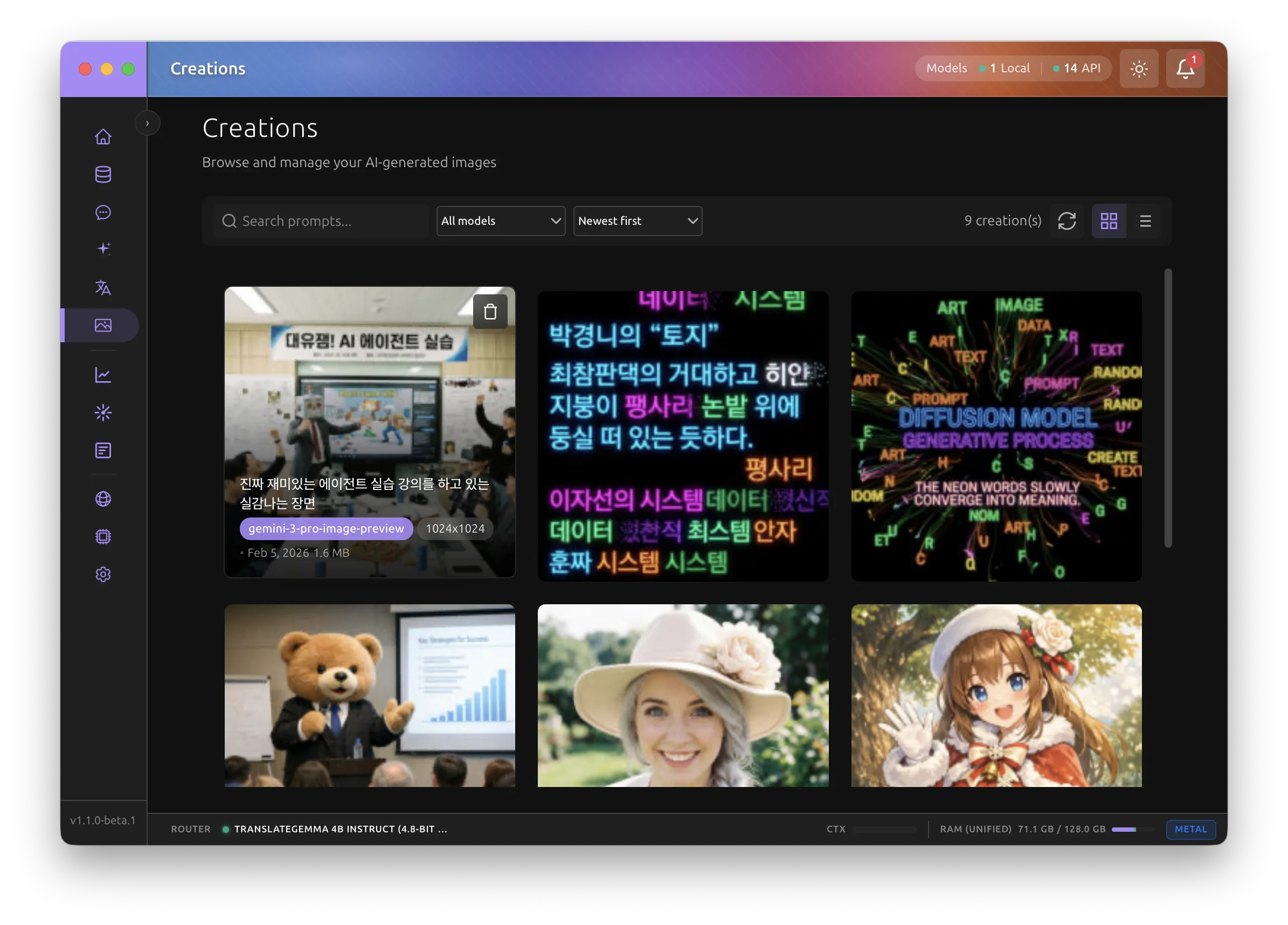Open the Chat section from the sidebar
This screenshot has height=925, width=1288.
coord(103,213)
